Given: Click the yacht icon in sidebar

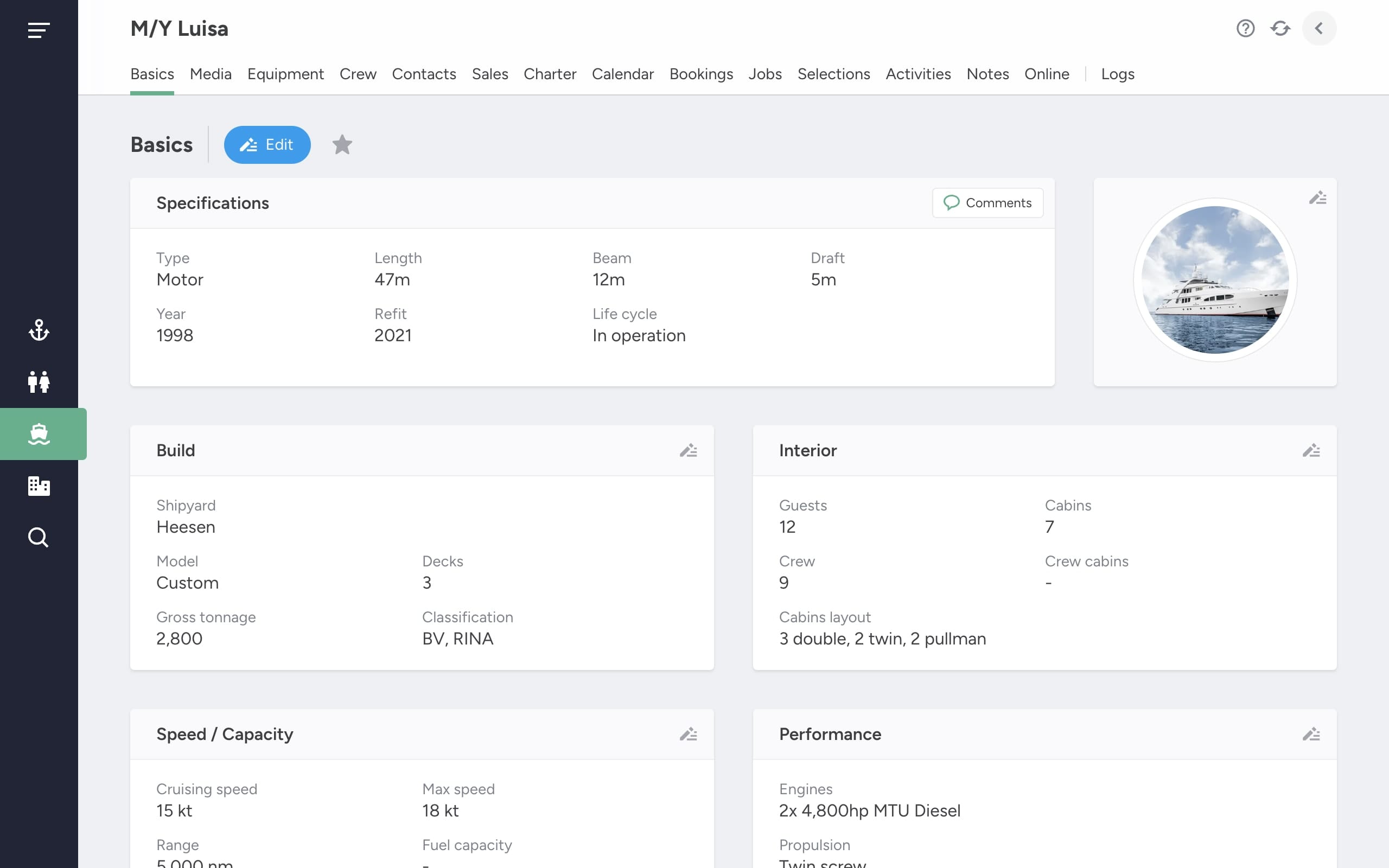Looking at the screenshot, I should (39, 434).
